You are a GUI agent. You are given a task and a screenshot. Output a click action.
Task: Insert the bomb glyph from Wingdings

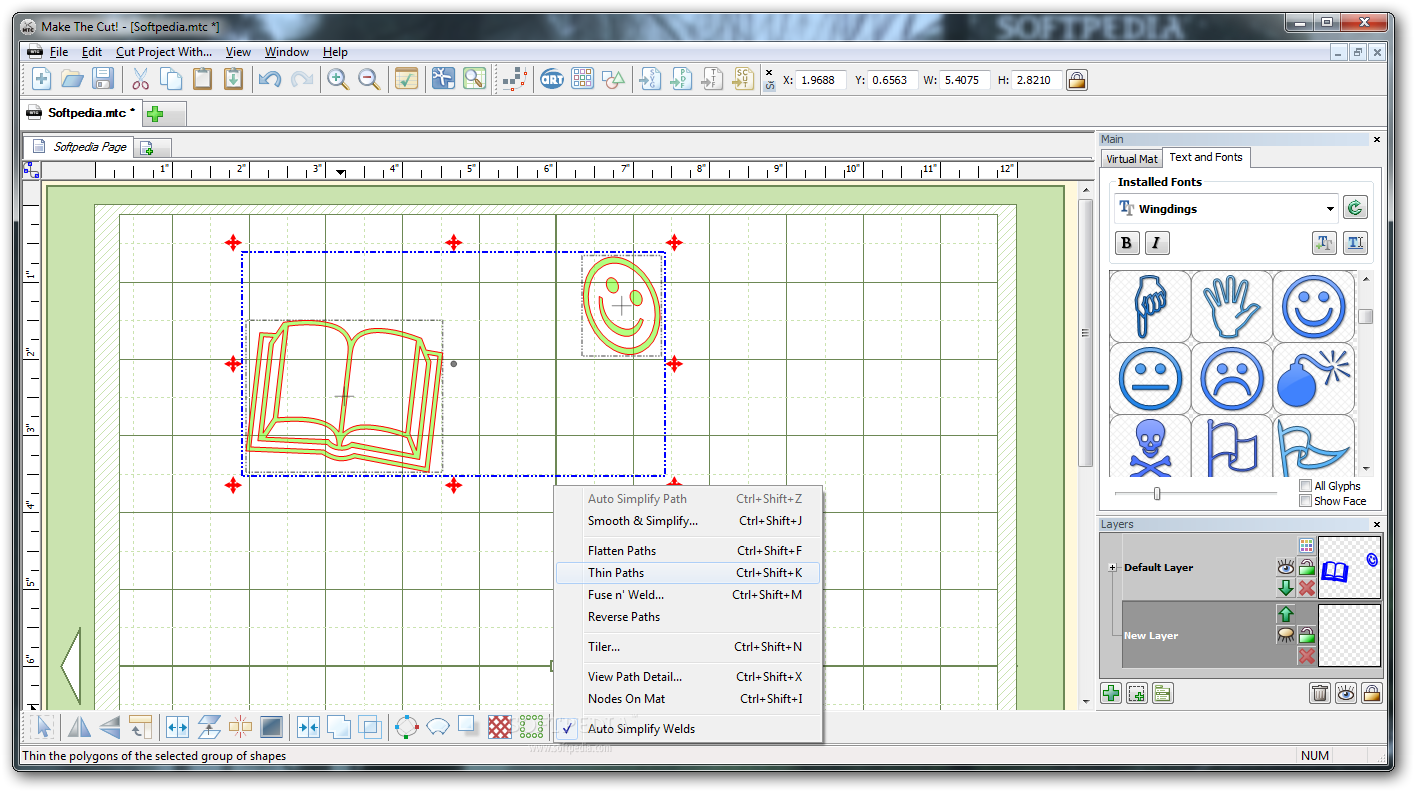[1314, 378]
